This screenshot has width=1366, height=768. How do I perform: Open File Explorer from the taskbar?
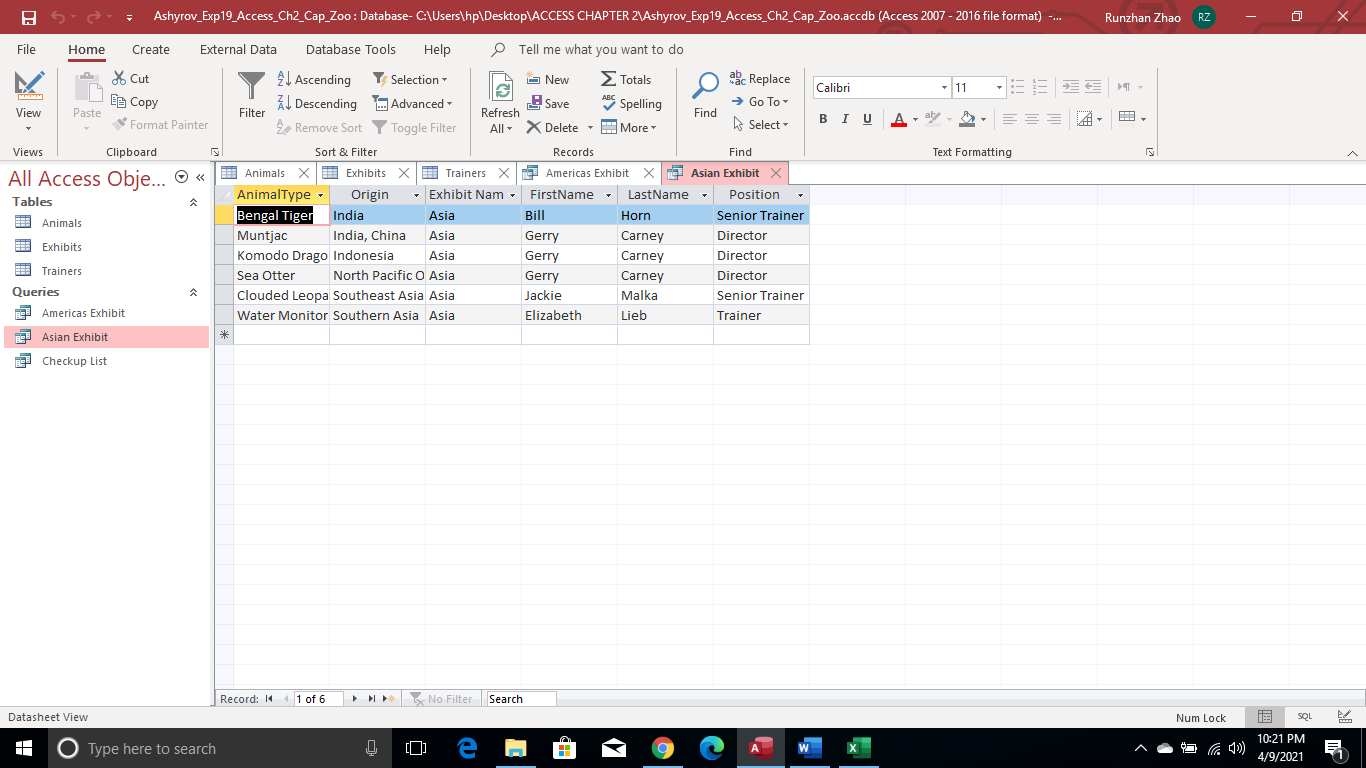(x=515, y=748)
